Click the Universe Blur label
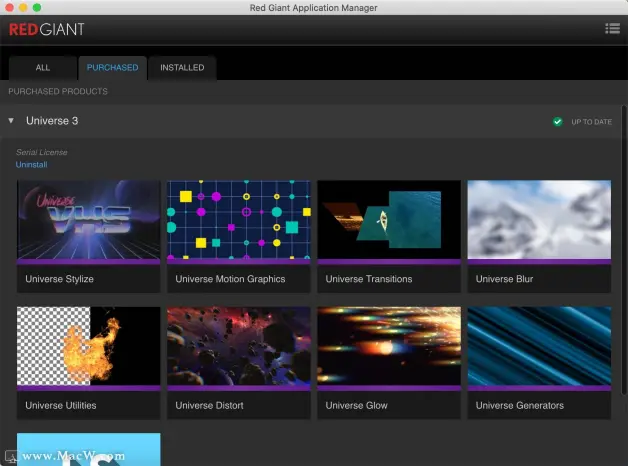628x466 pixels. pyautogui.click(x=504, y=279)
